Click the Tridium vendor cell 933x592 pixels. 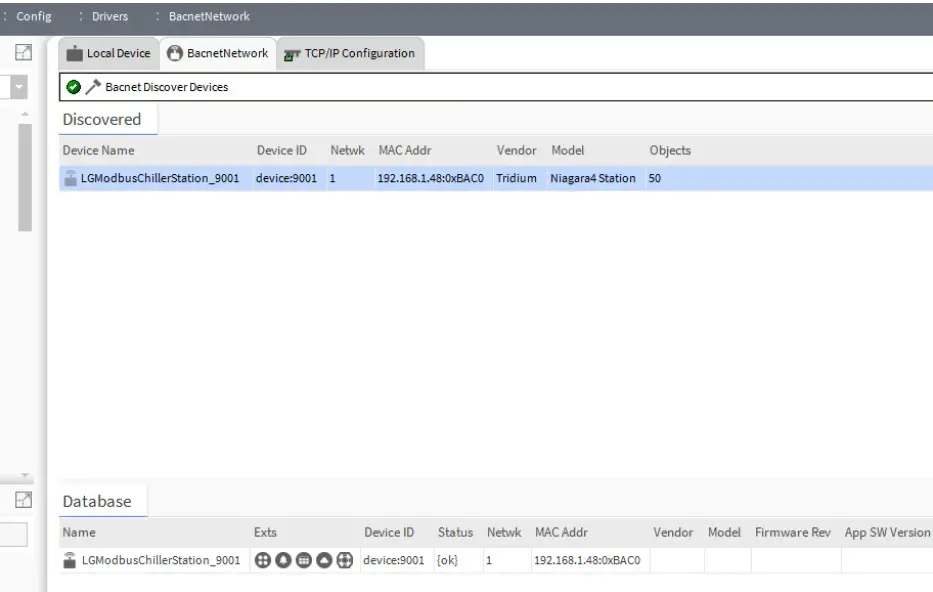(516, 178)
